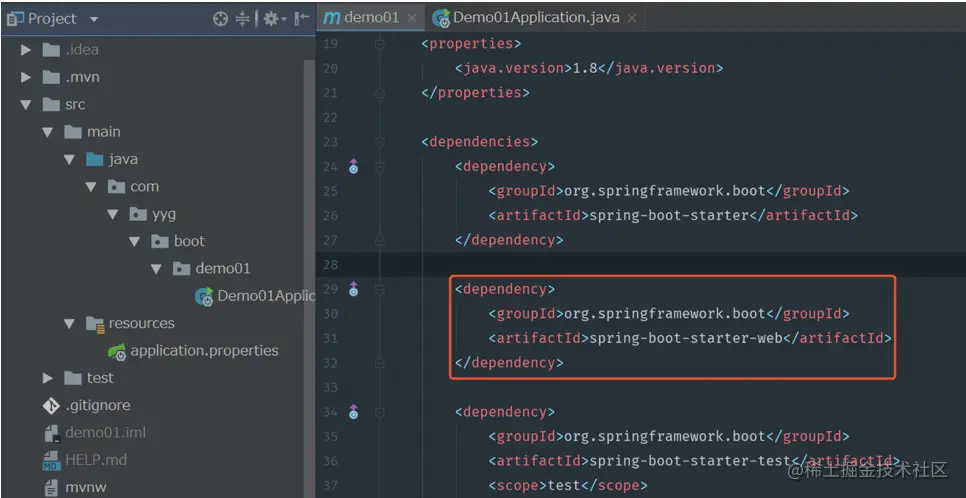
Task: Fold the properties block at line 19
Action: [380, 44]
